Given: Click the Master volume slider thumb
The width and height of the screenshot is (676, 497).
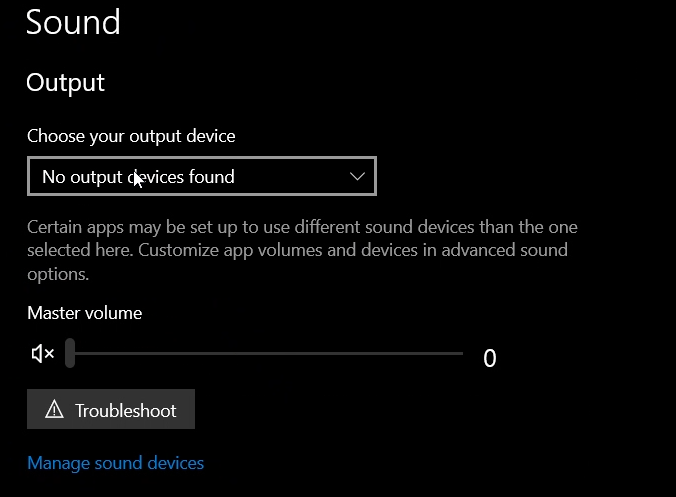Looking at the screenshot, I should click(x=70, y=353).
